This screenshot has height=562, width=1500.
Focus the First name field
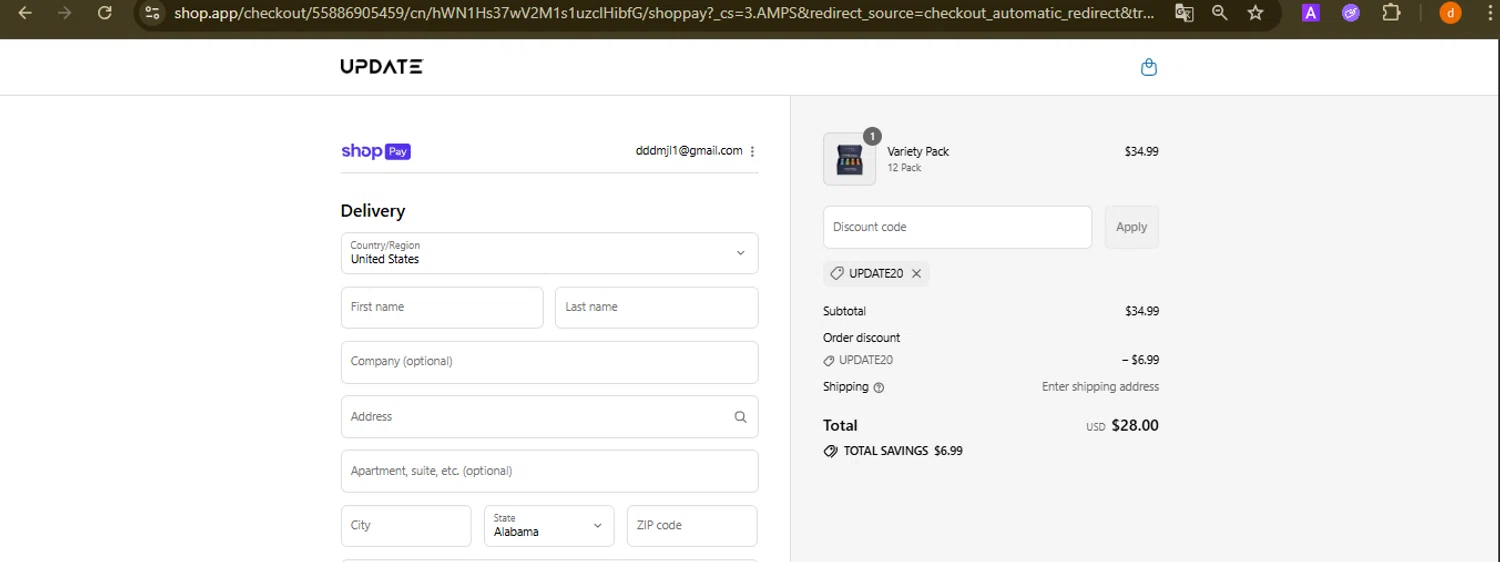[442, 307]
